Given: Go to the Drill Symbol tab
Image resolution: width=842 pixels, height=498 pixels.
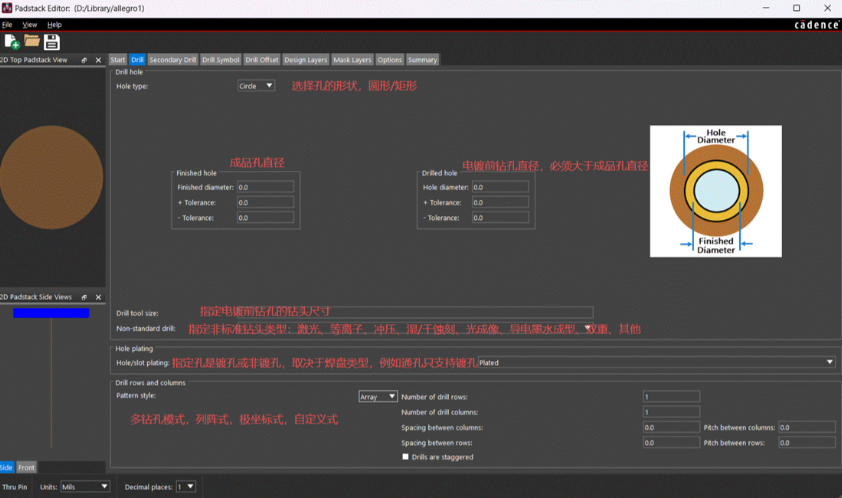Looking at the screenshot, I should (x=221, y=60).
